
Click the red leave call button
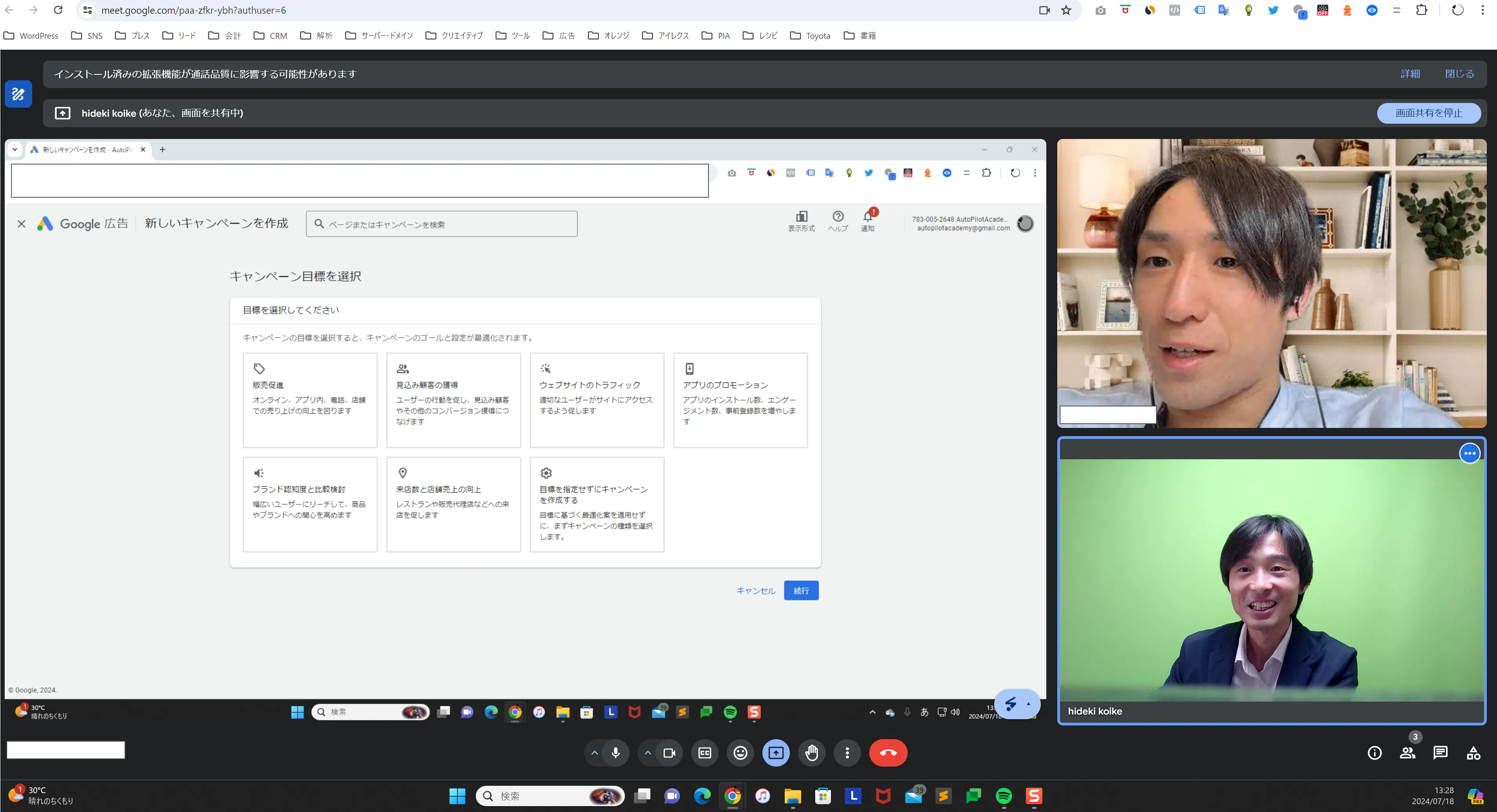click(887, 753)
